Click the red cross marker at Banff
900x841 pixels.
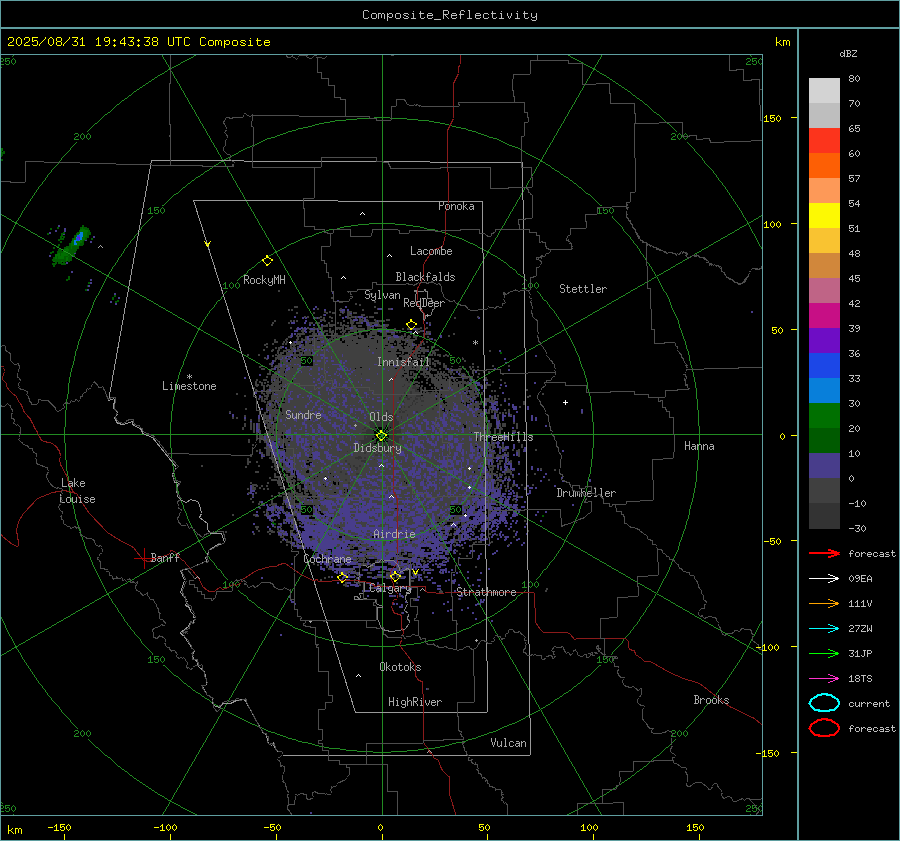tap(143, 558)
